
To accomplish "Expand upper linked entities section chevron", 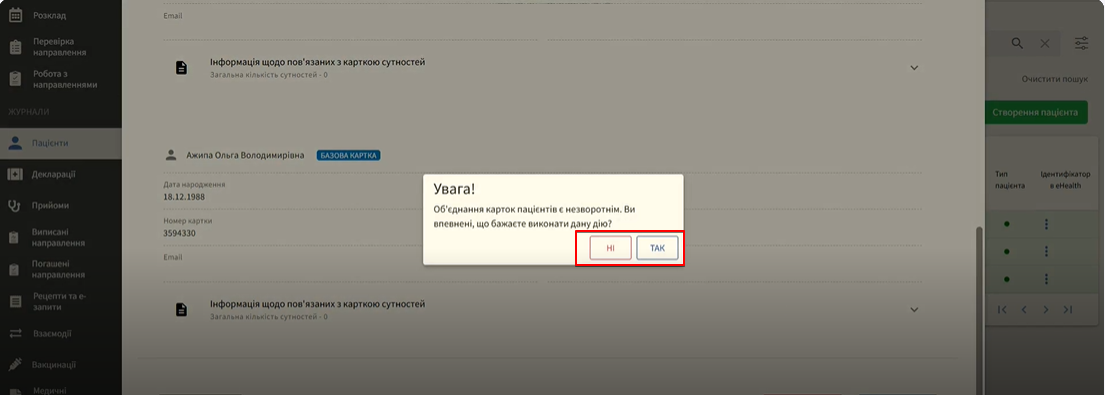I will [x=914, y=68].
